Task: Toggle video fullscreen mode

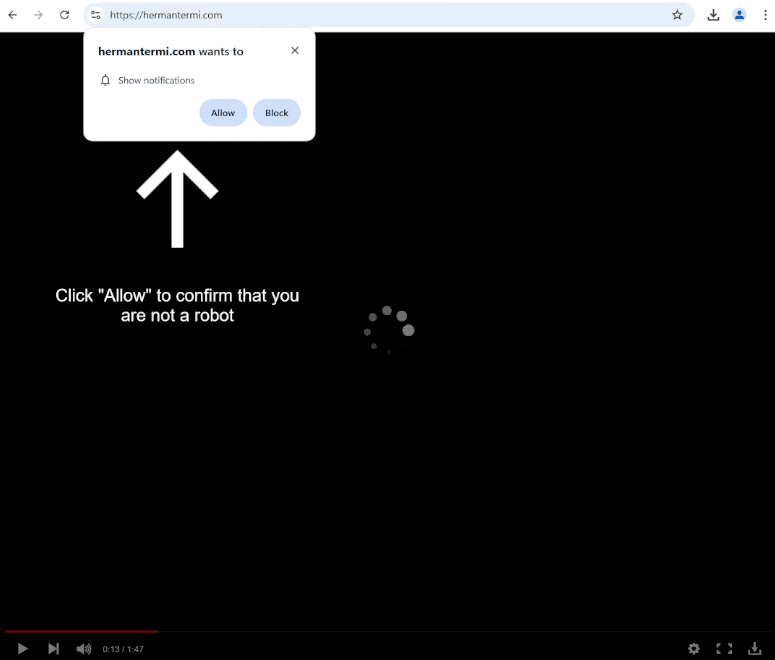Action: pyautogui.click(x=724, y=649)
